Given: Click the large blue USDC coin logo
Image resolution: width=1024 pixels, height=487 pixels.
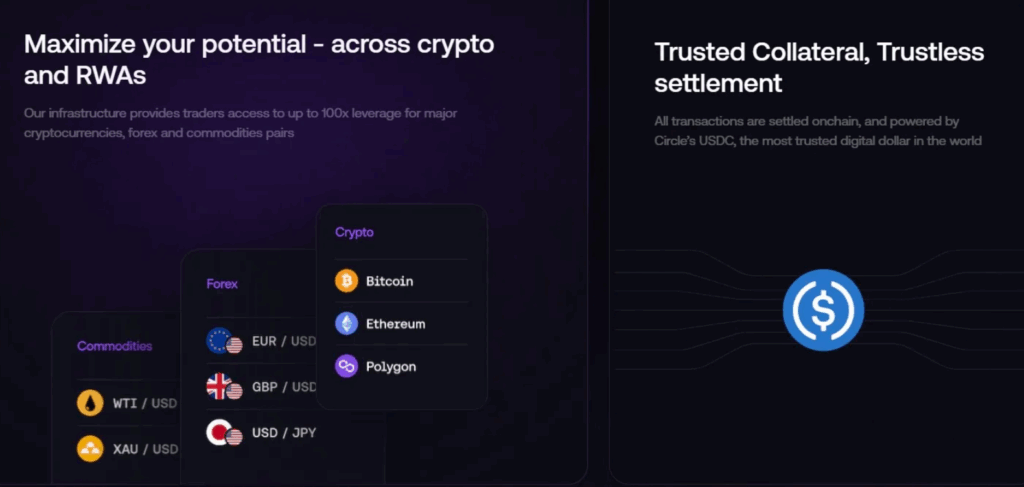Looking at the screenshot, I should tap(823, 310).
